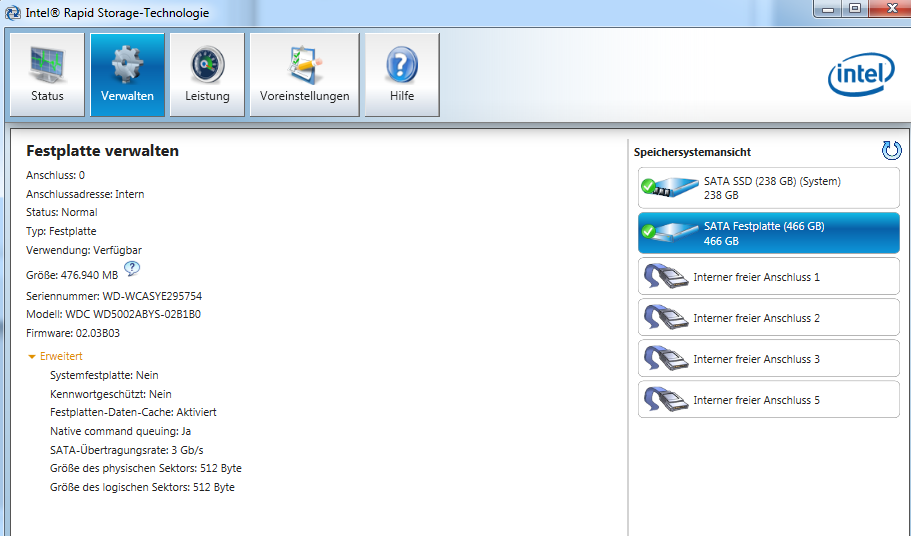
Task: Click the Festplatte verwalten heading
Action: tap(102, 151)
